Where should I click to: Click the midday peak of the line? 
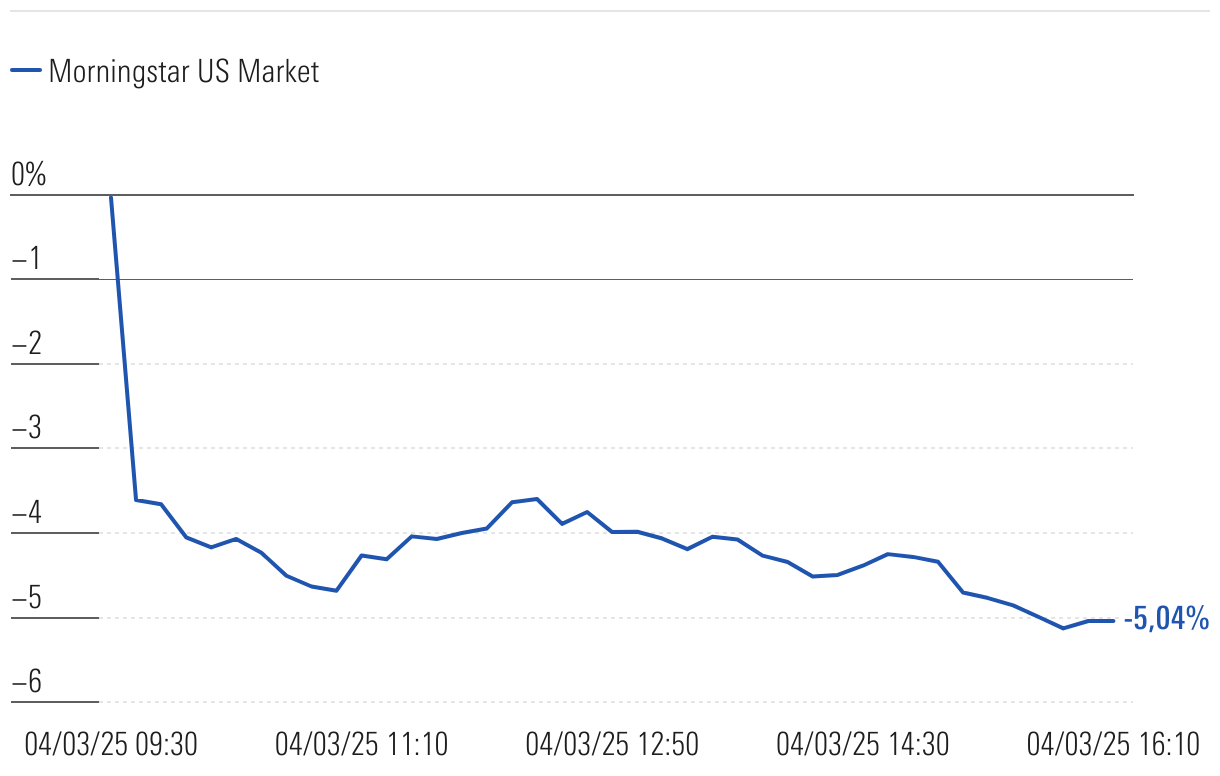click(x=537, y=498)
